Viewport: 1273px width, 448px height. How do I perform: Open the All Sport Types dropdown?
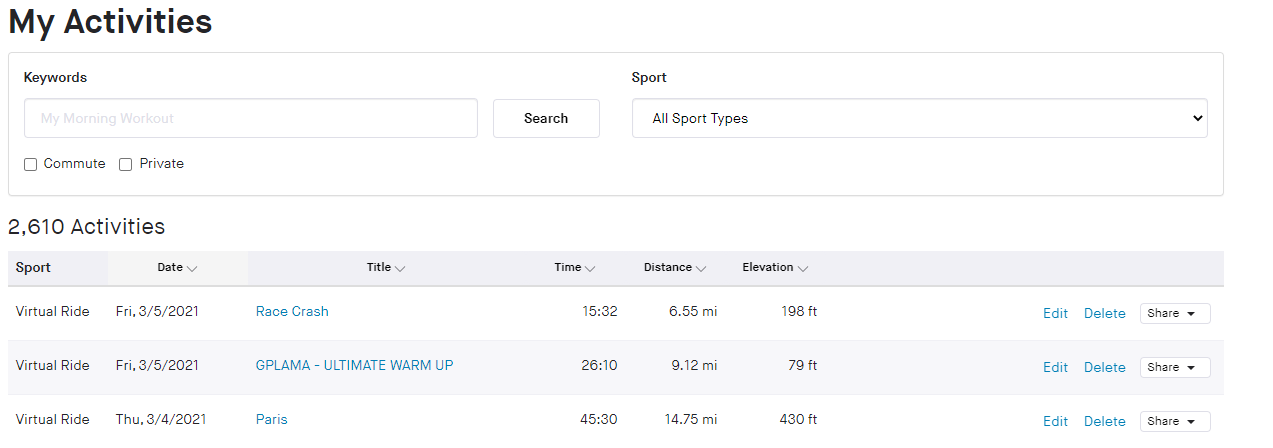(919, 118)
